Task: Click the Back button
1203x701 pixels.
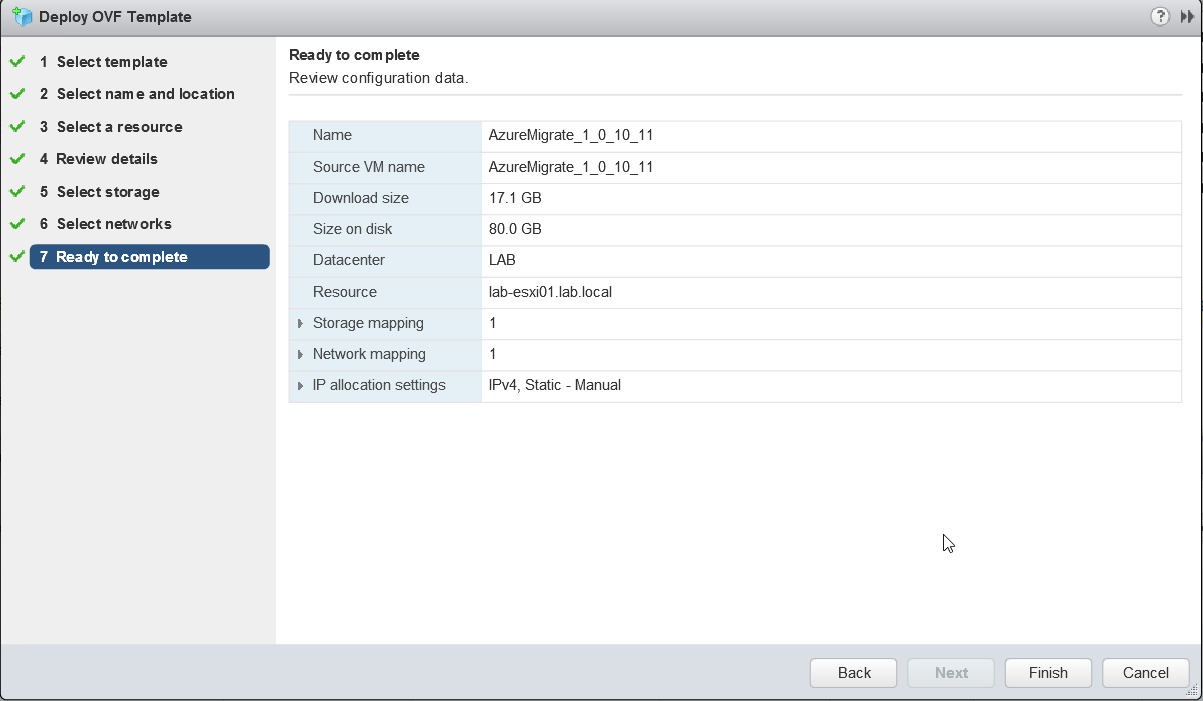Action: (853, 673)
